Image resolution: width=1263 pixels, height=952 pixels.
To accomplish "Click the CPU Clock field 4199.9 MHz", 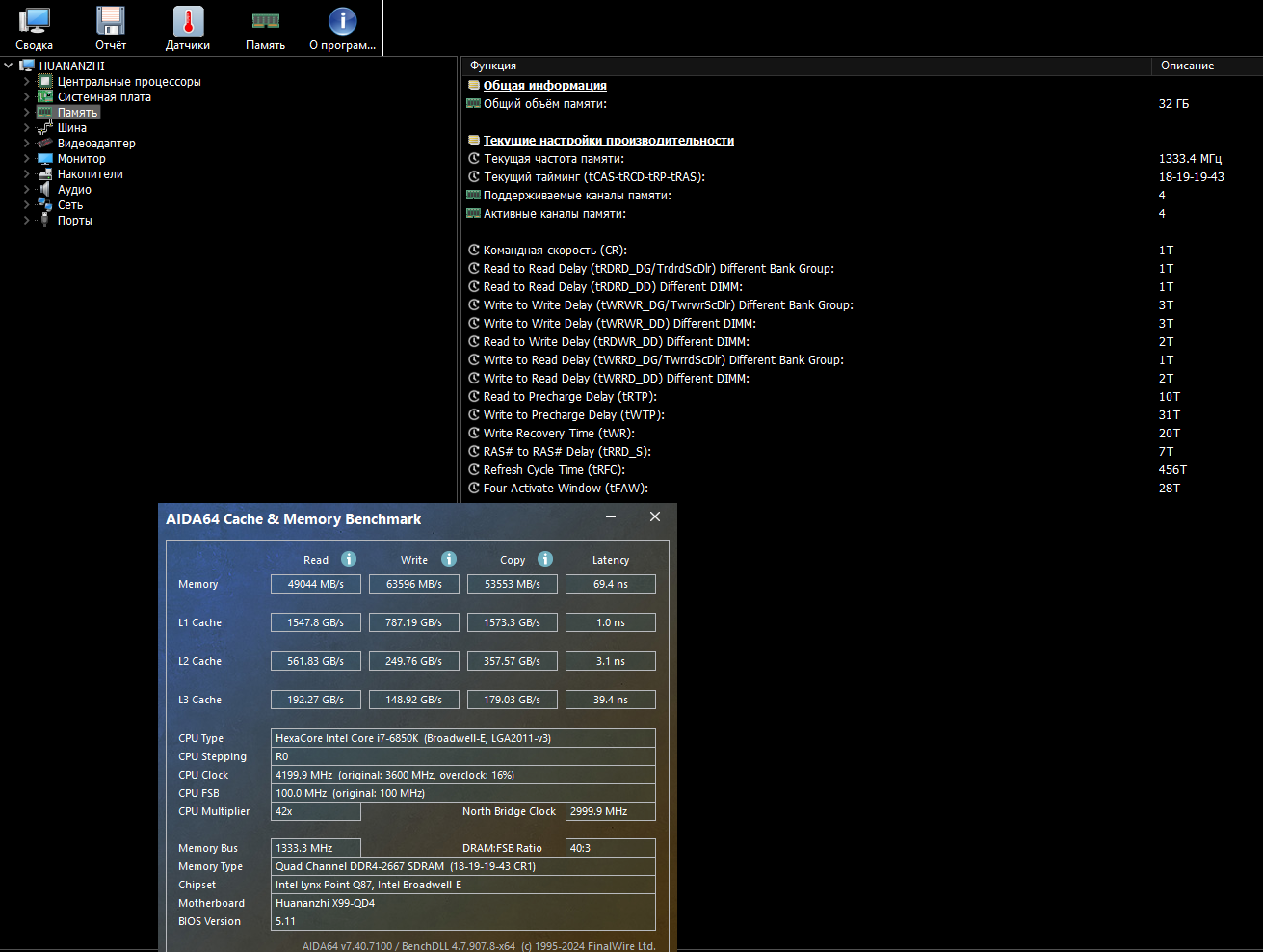I will 463,775.
